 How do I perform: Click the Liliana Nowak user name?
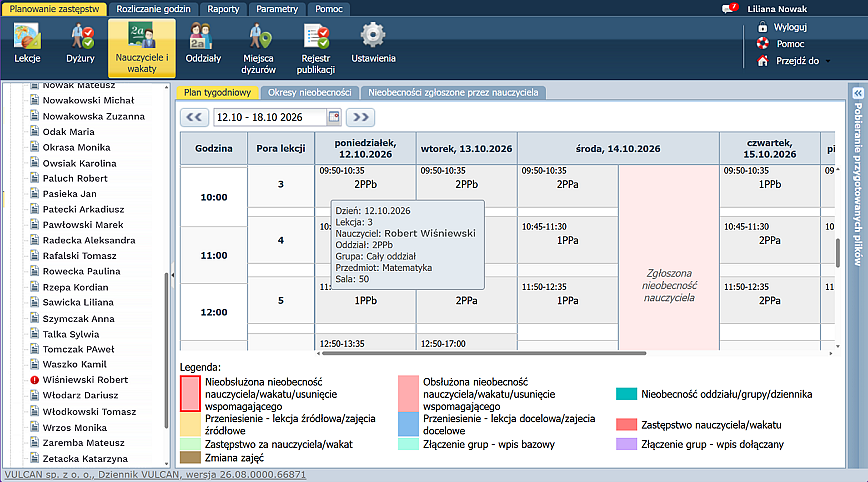(777, 9)
